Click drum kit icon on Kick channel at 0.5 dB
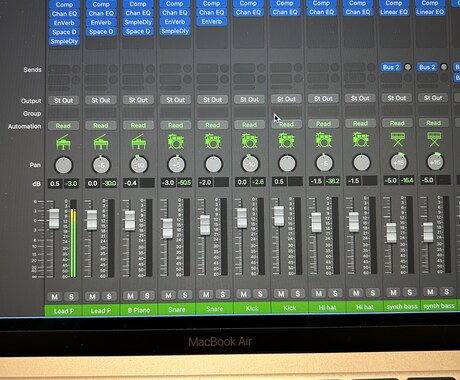The width and height of the screenshot is (460, 380). (286, 140)
